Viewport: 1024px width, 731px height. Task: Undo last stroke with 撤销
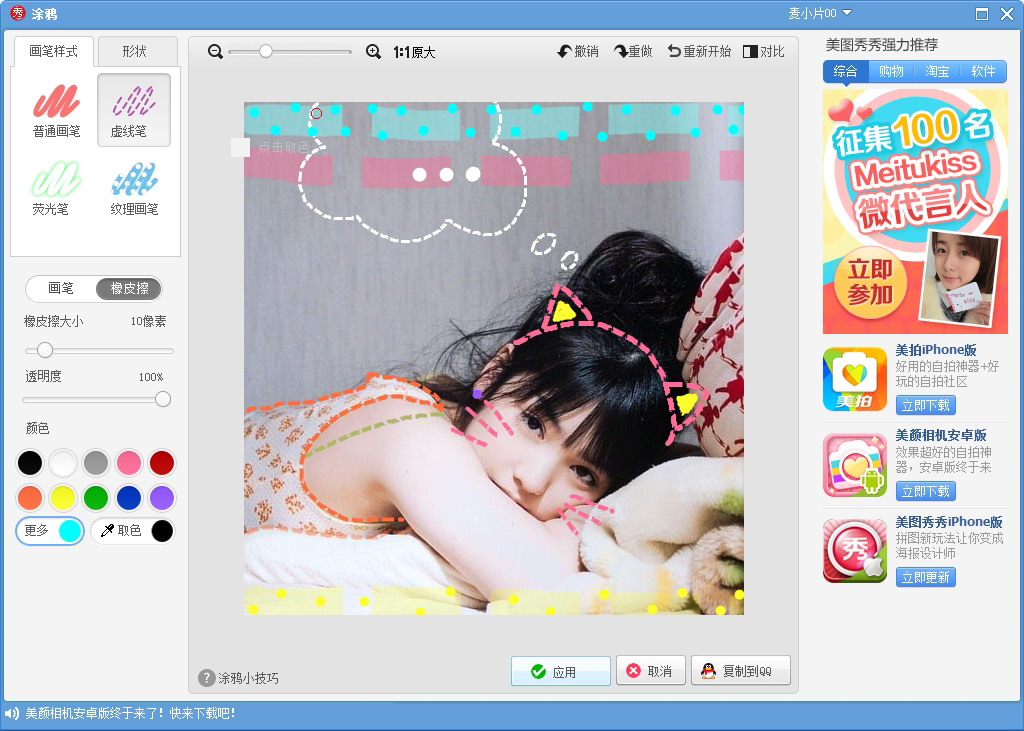[x=578, y=51]
